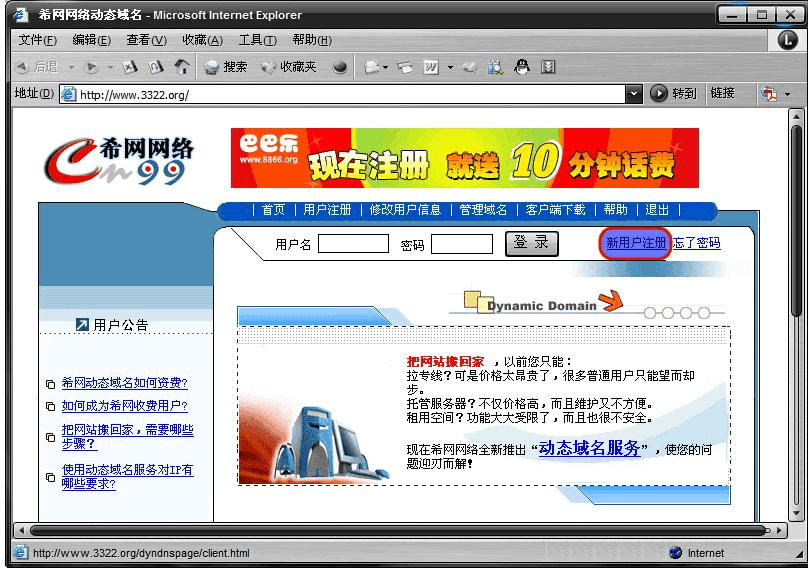Click the horizontal scrollbar at page bottom
This screenshot has height=568, width=808.
pos(400,530)
